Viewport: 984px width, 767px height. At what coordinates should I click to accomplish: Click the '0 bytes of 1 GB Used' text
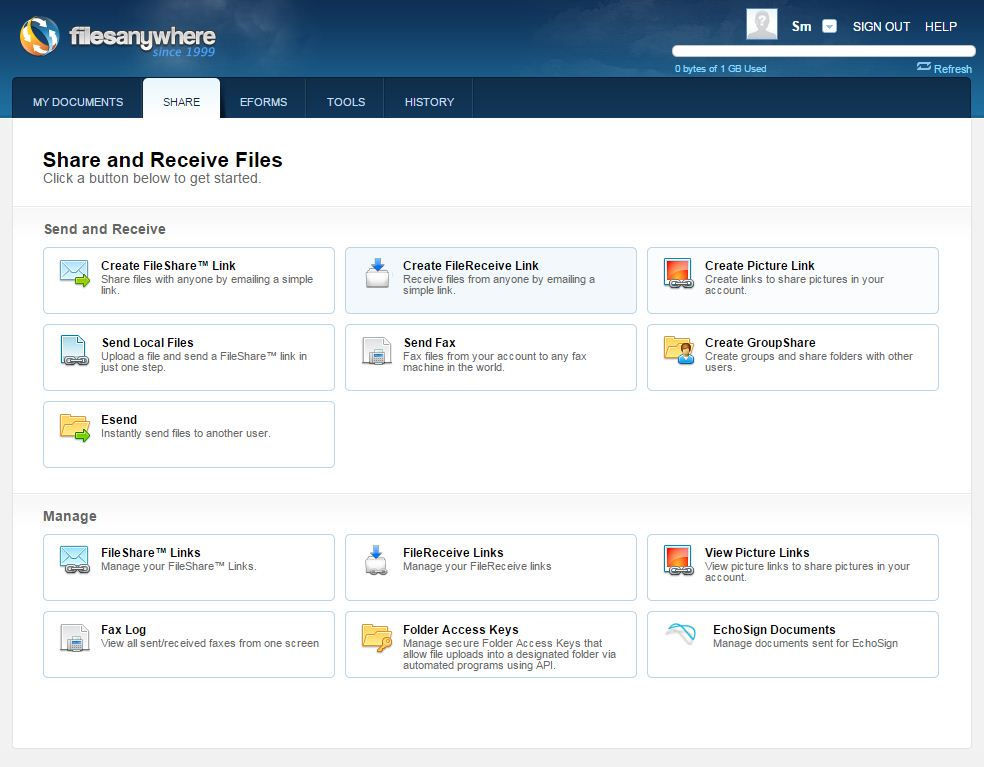coord(720,68)
